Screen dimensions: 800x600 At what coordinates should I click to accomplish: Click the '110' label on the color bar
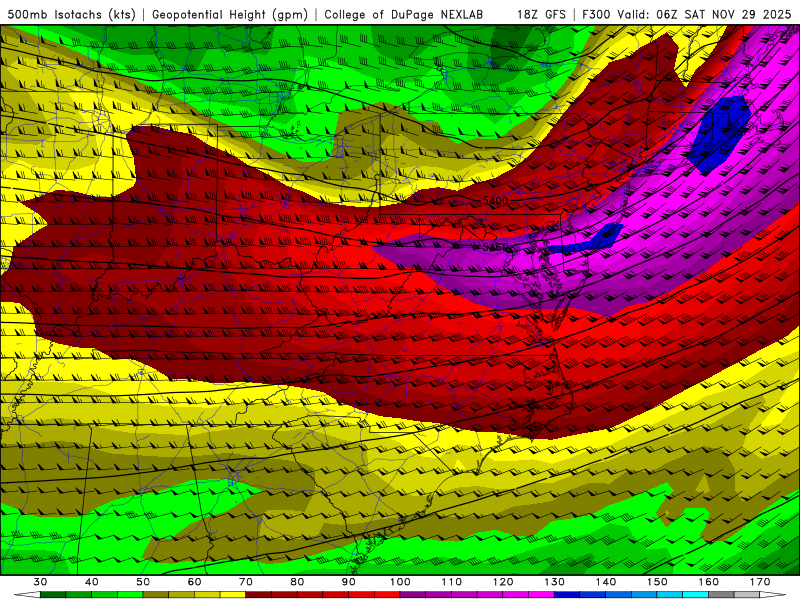point(452,582)
